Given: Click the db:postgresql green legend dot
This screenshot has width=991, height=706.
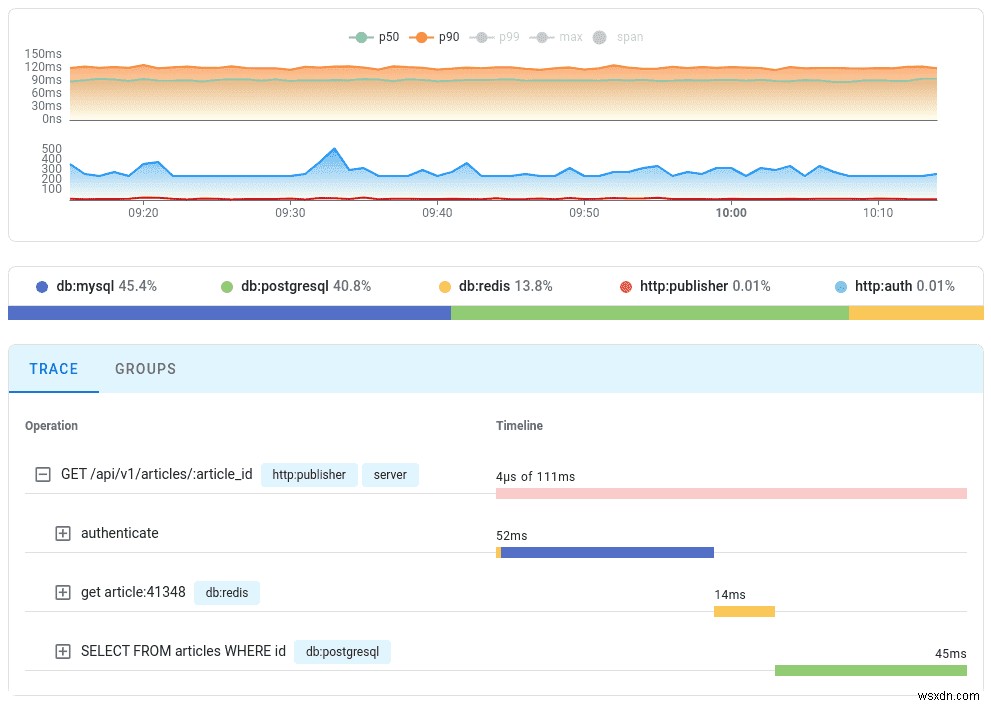Looking at the screenshot, I should click(x=228, y=286).
